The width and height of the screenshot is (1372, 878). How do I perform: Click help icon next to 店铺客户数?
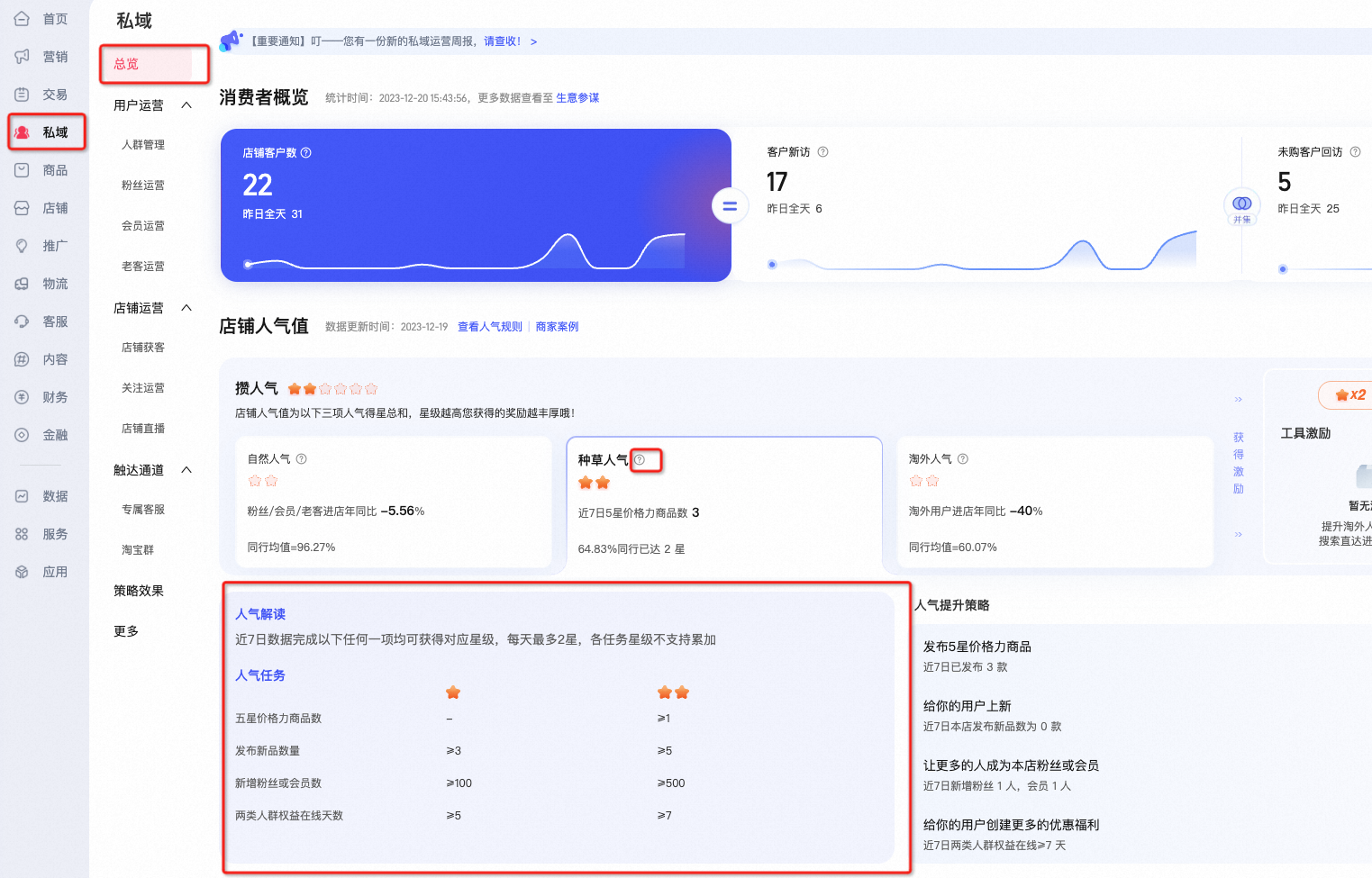click(306, 153)
